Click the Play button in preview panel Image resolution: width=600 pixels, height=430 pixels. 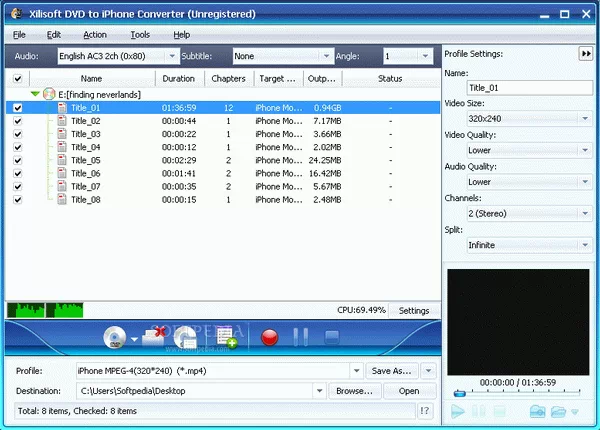(458, 411)
